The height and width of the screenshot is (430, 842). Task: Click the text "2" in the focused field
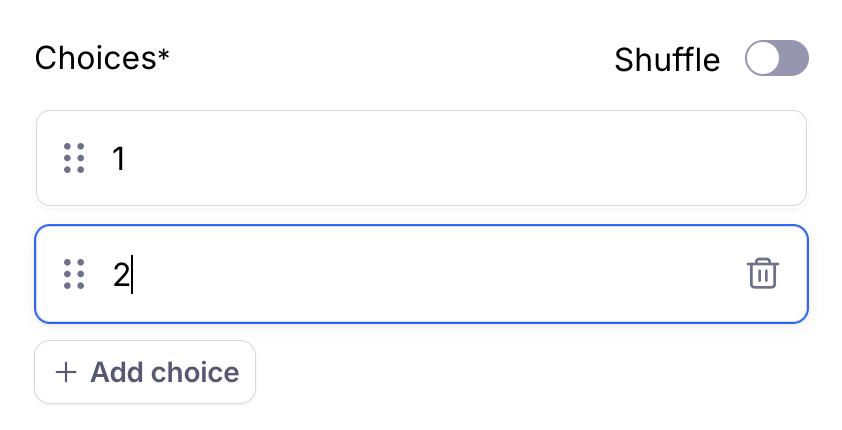pos(120,274)
